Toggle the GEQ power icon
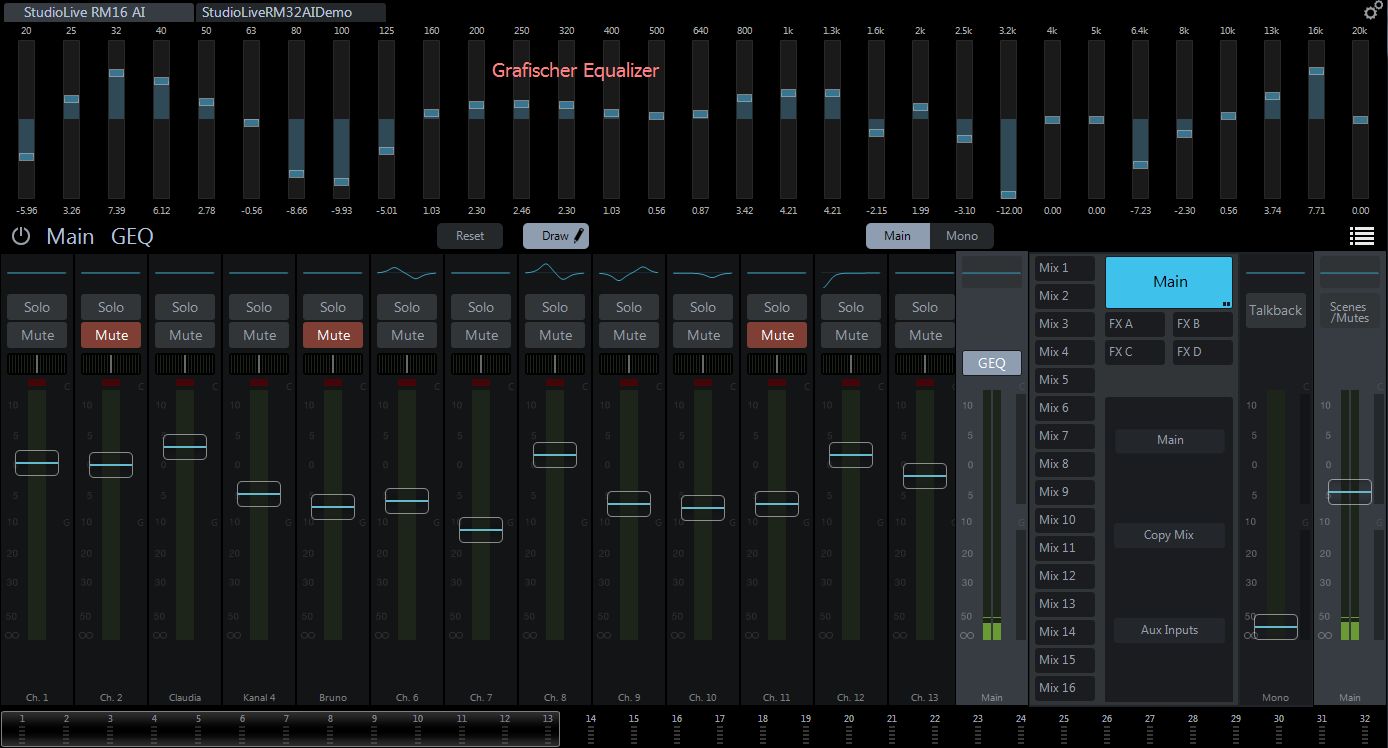The height and width of the screenshot is (748, 1388). tap(20, 237)
